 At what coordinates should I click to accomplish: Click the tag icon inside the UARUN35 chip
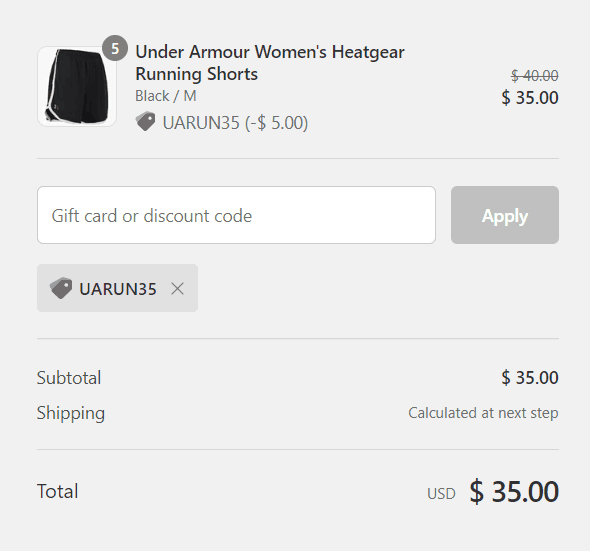(61, 288)
